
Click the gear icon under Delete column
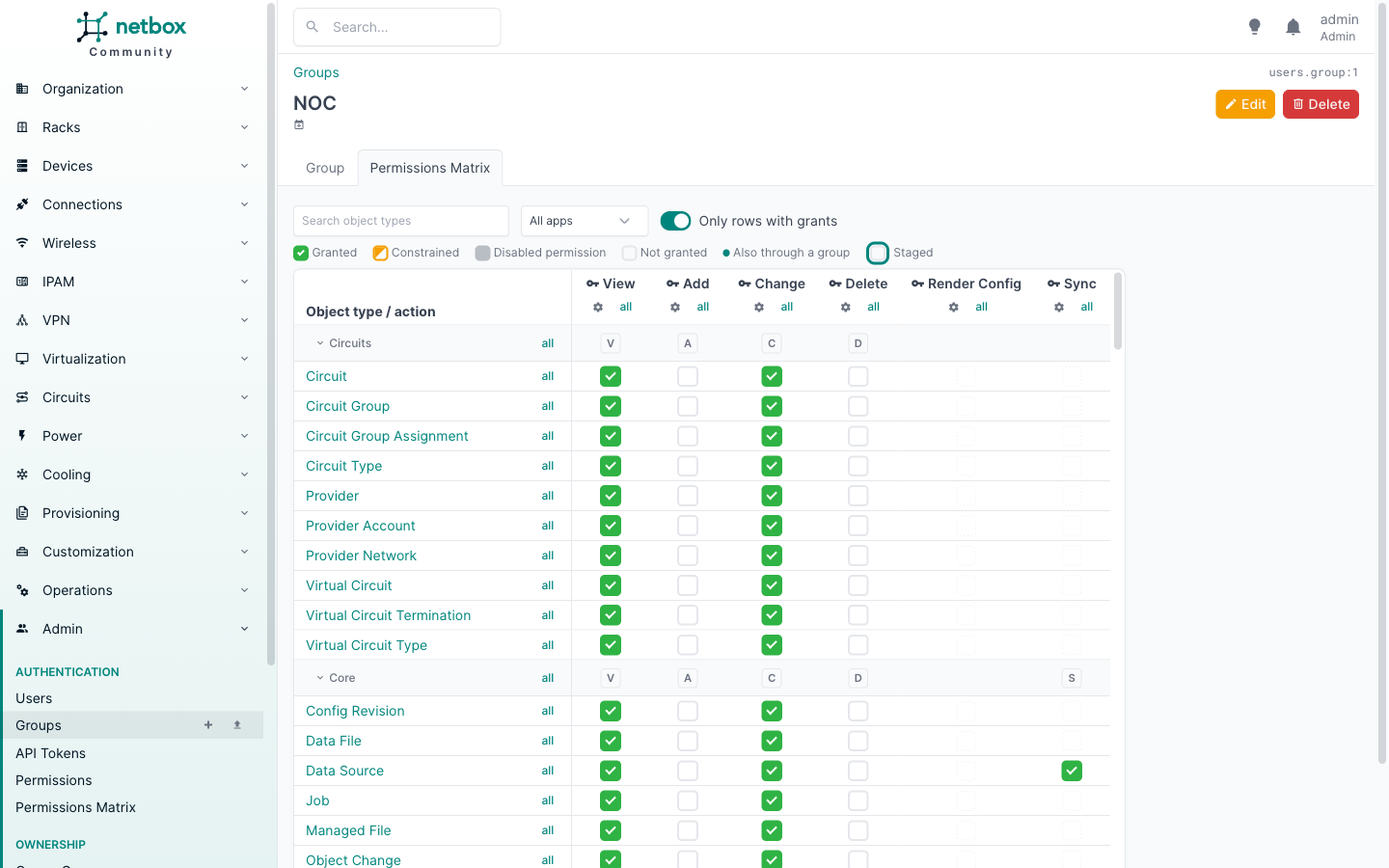(x=846, y=308)
